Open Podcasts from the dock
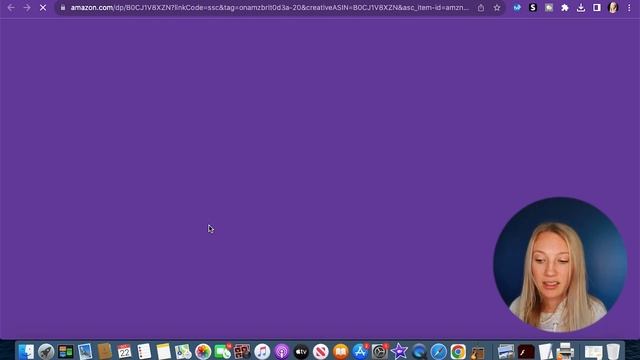The image size is (640, 360). coord(282,351)
